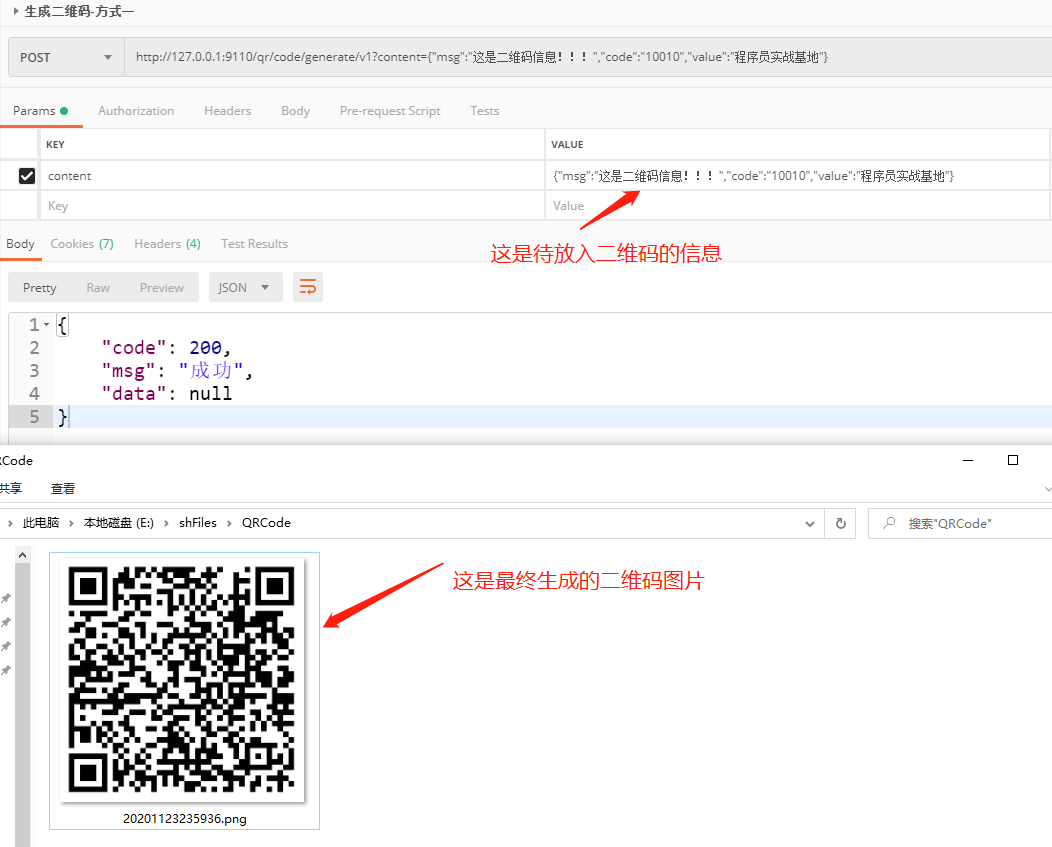1052x847 pixels.
Task: Toggle the line wrap icon
Action: (x=308, y=287)
